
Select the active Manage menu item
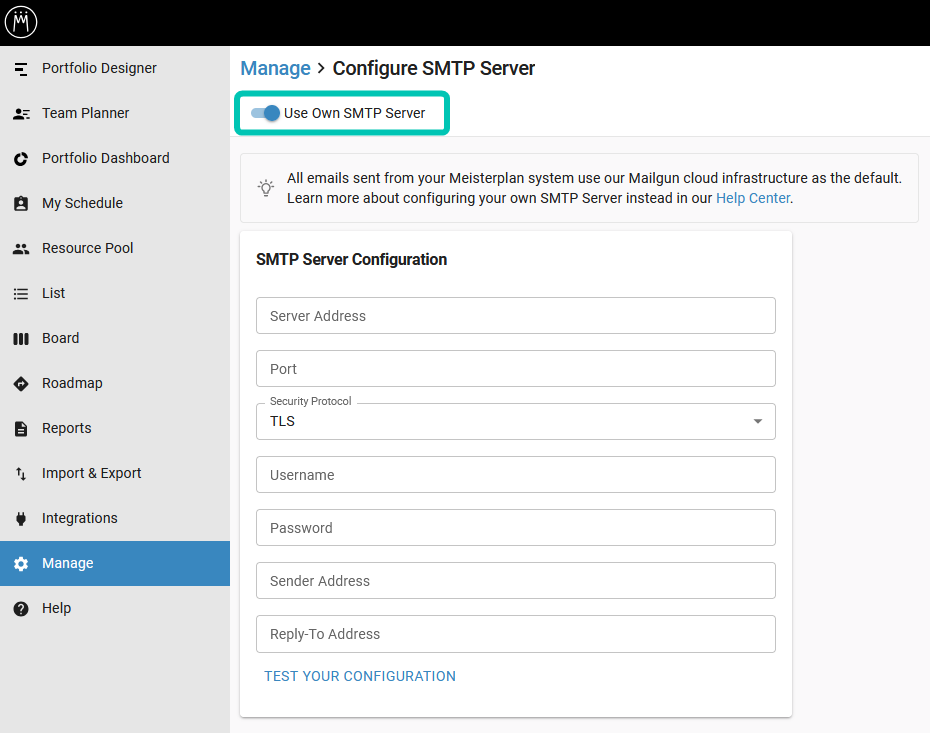tap(114, 563)
